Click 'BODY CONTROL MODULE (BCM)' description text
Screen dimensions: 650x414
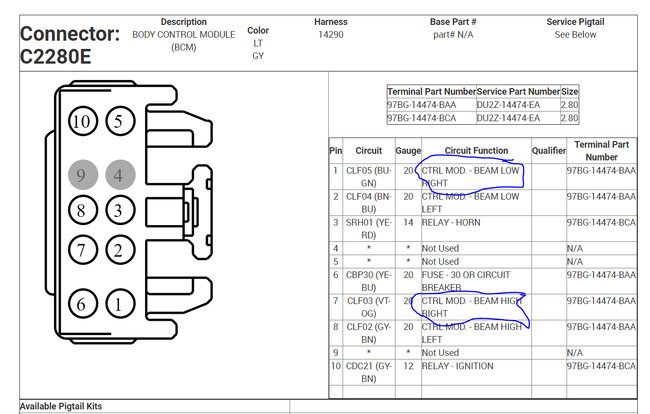tap(184, 41)
